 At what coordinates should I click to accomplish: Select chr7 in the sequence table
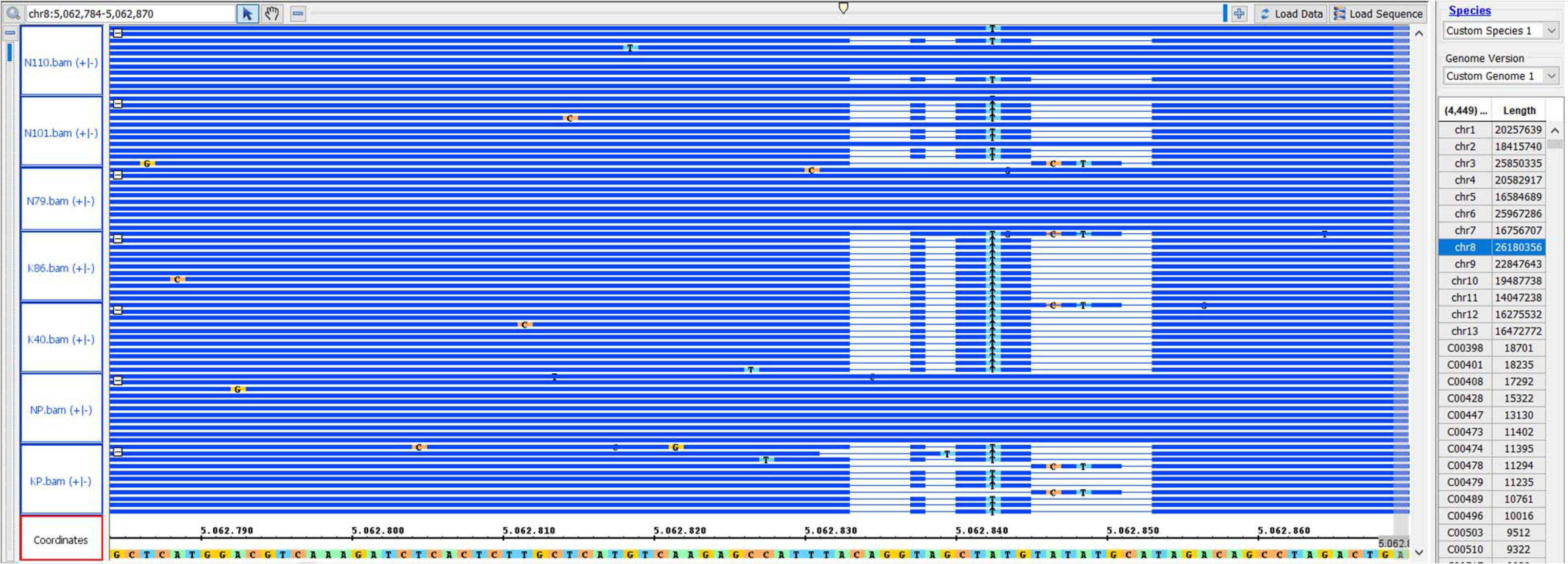[x=1465, y=230]
